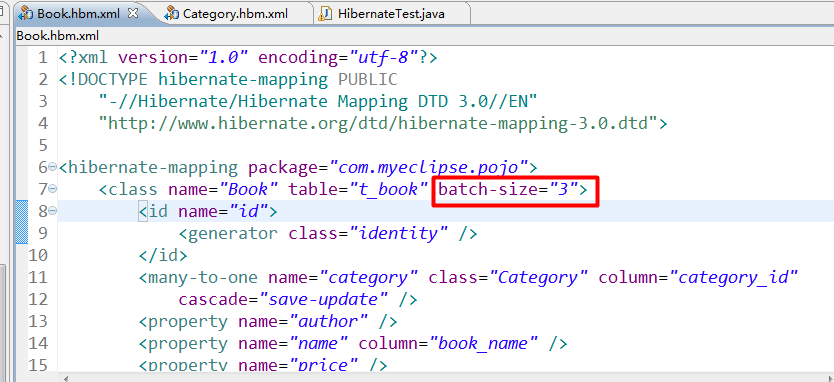834x382 pixels.
Task: Collapse the id element on line 8
Action: point(53,211)
